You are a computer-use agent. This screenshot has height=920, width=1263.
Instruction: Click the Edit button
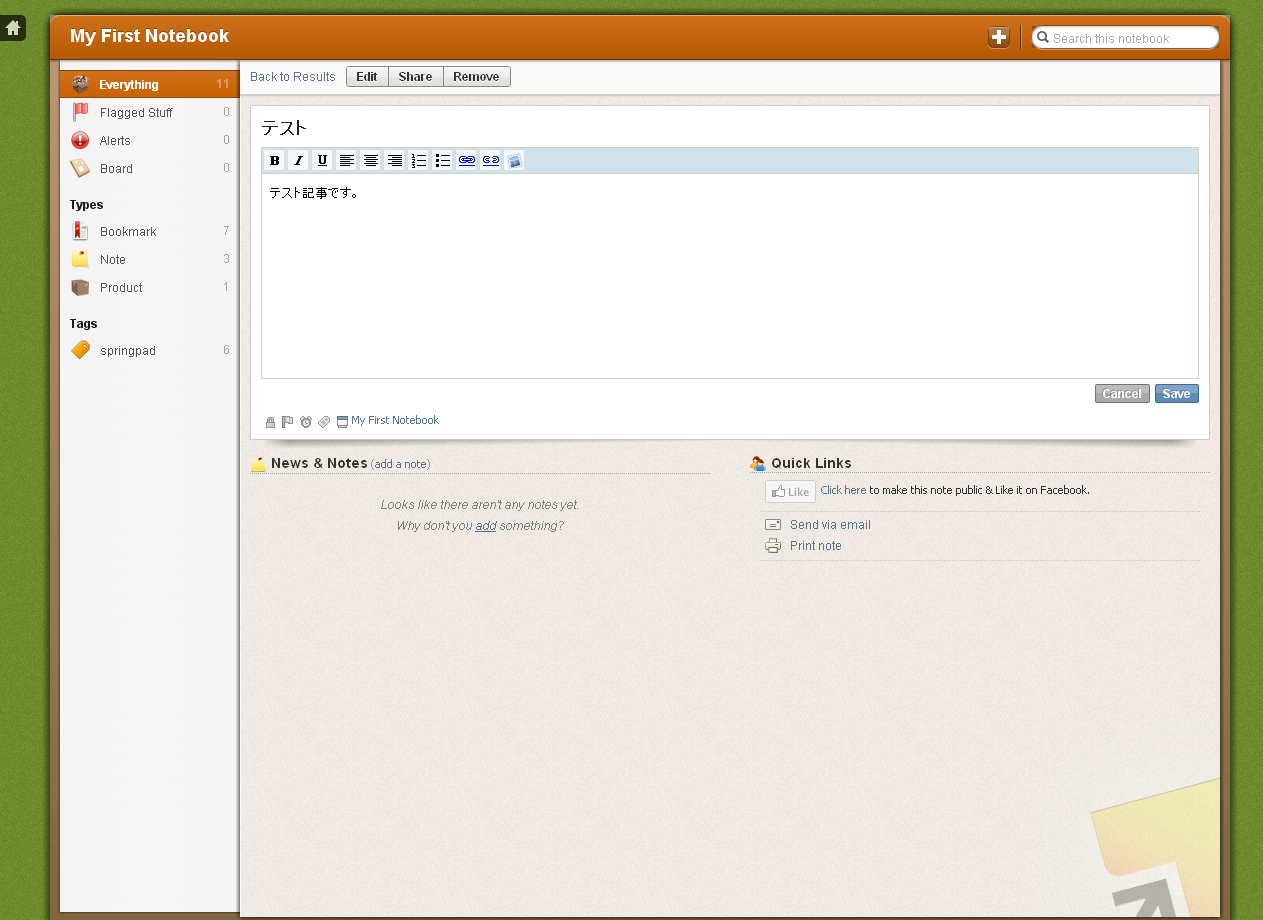pos(367,77)
